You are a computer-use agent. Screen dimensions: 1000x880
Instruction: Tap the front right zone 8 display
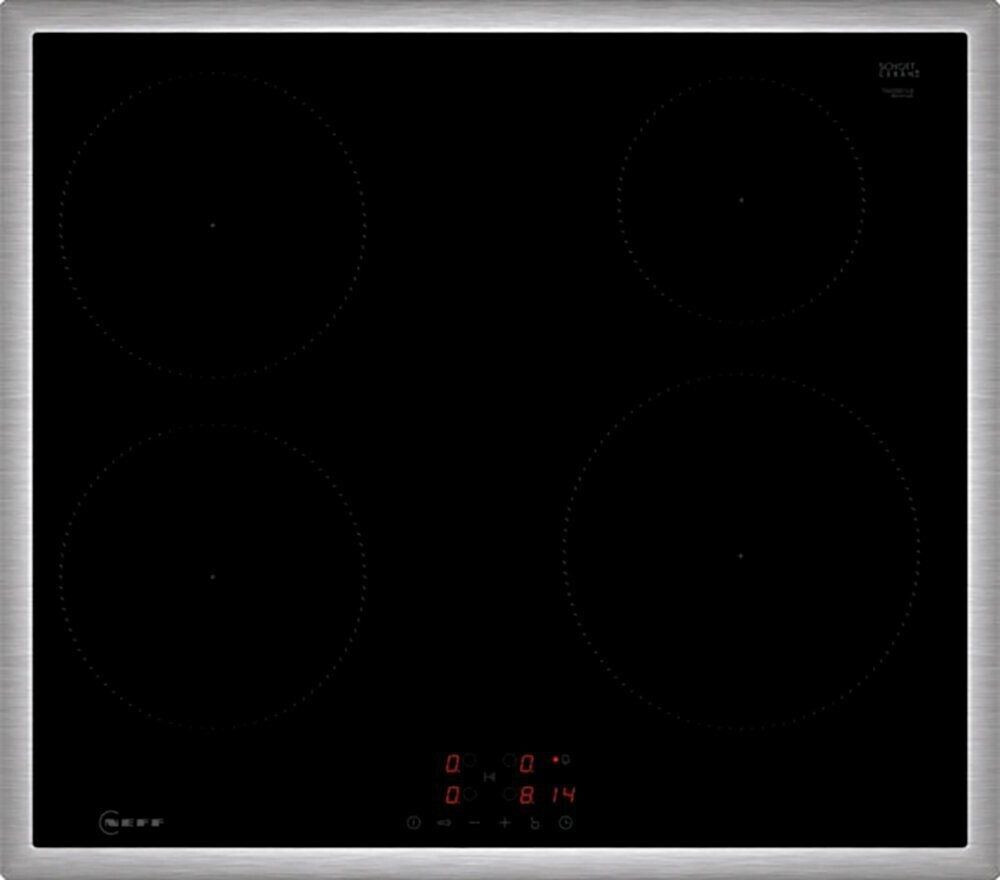tap(527, 795)
